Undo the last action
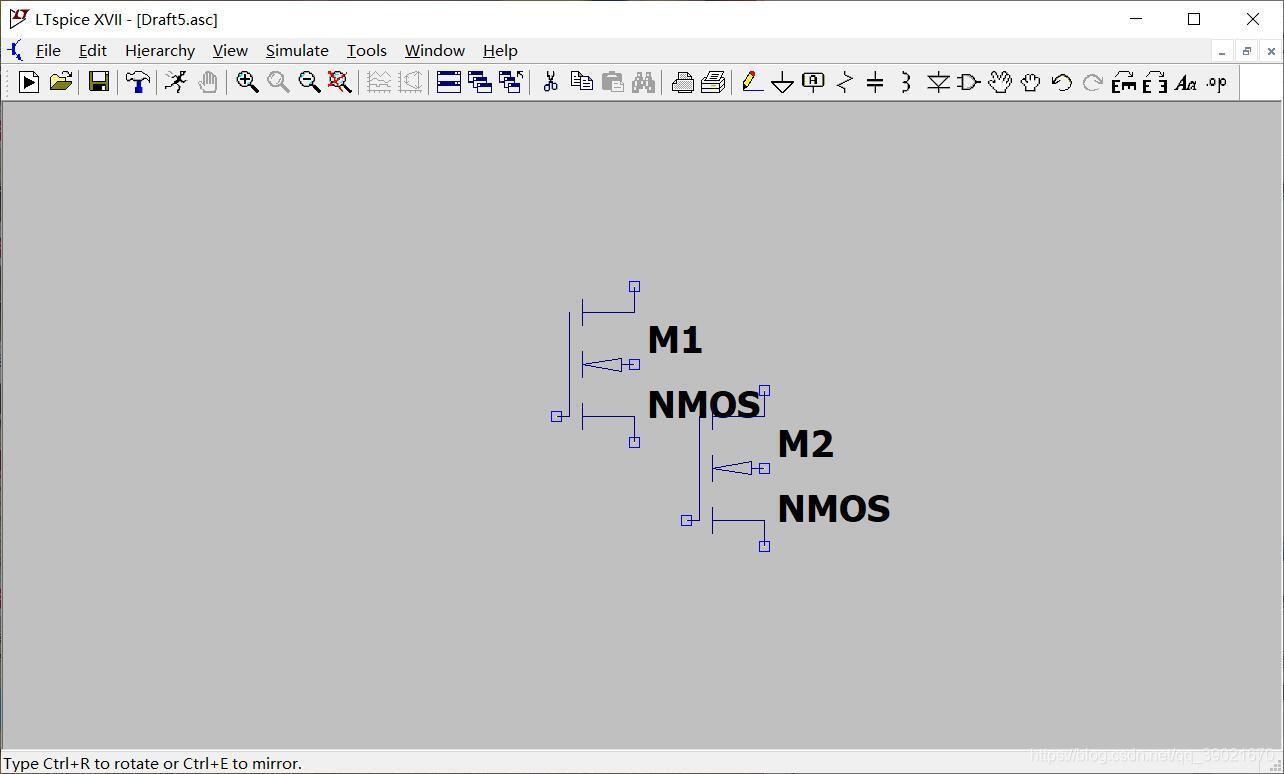1284x774 pixels. pos(1061,82)
